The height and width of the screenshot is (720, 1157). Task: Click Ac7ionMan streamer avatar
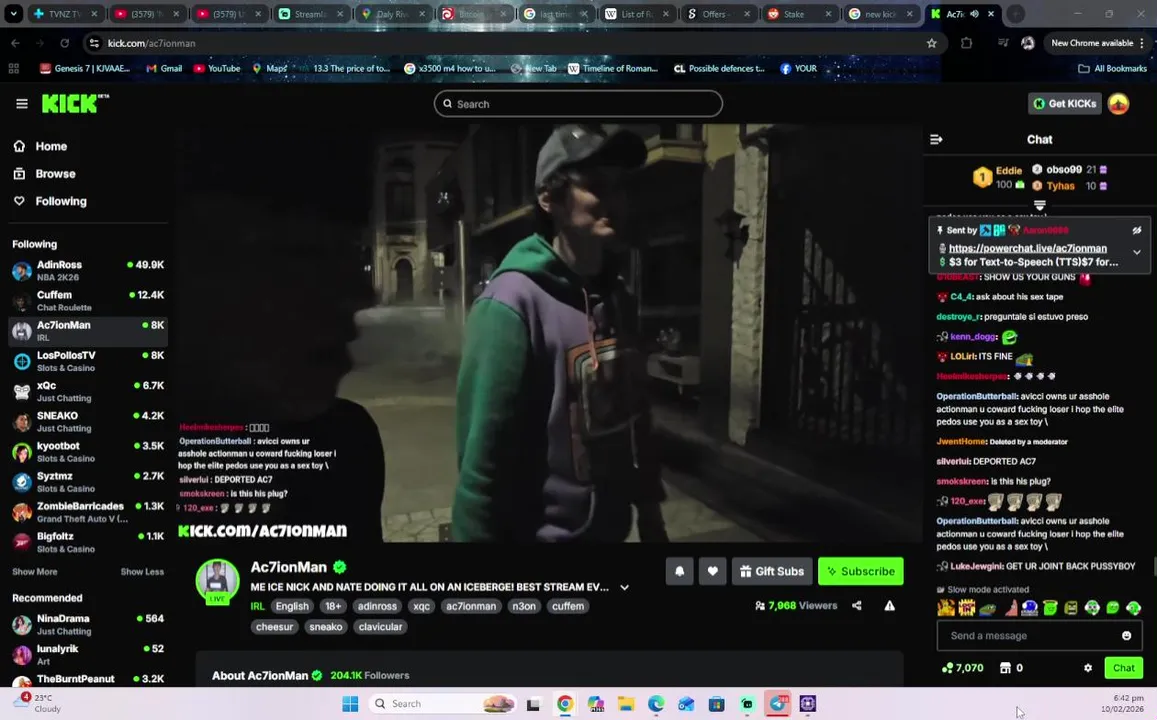click(x=217, y=580)
